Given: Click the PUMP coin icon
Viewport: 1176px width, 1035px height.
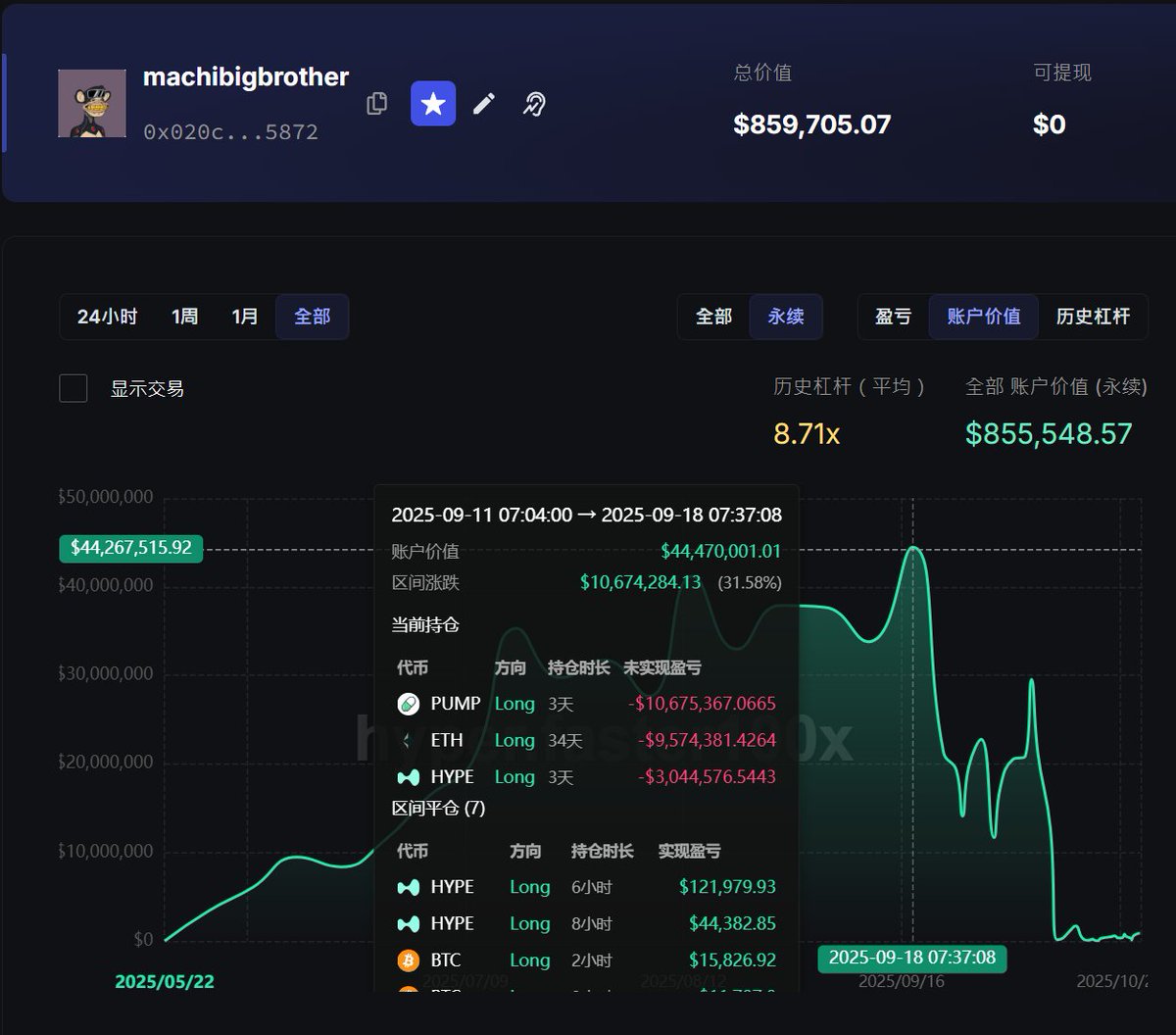Looking at the screenshot, I should click(x=409, y=704).
